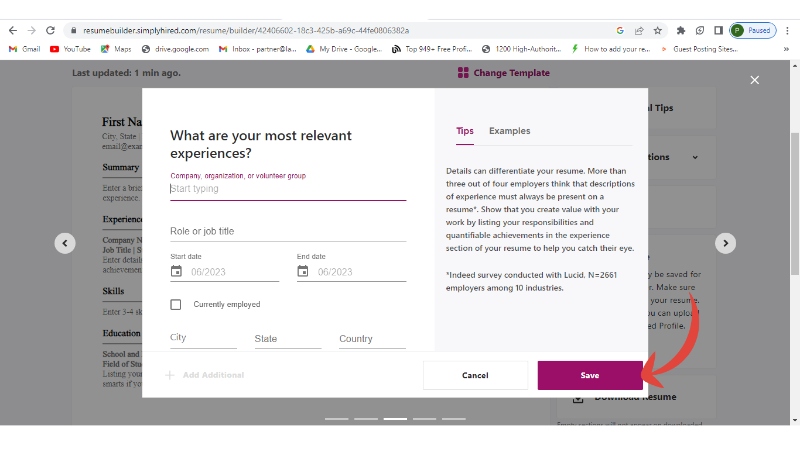Tick the Currently employed checkbox
The image size is (800, 449).
point(176,304)
